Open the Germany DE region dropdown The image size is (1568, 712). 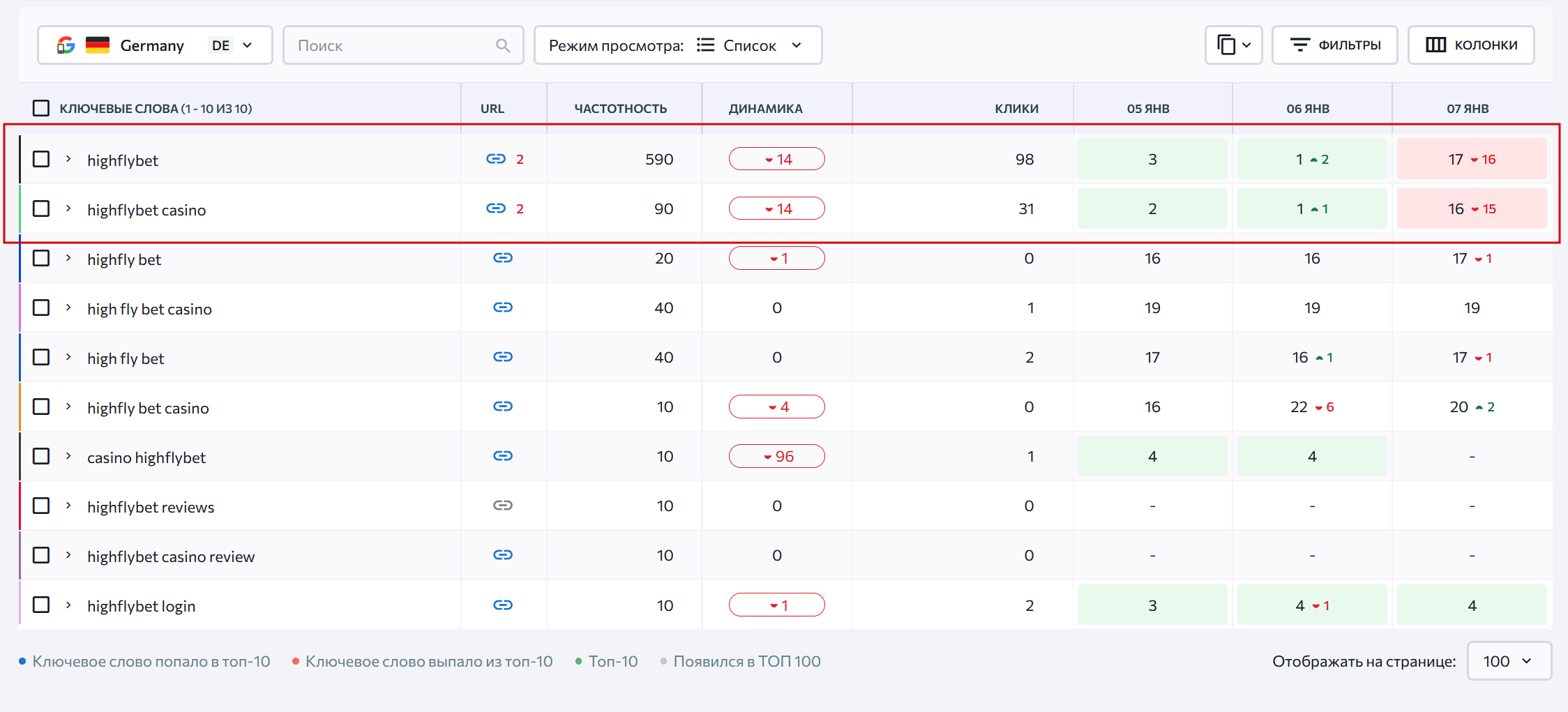[x=155, y=45]
